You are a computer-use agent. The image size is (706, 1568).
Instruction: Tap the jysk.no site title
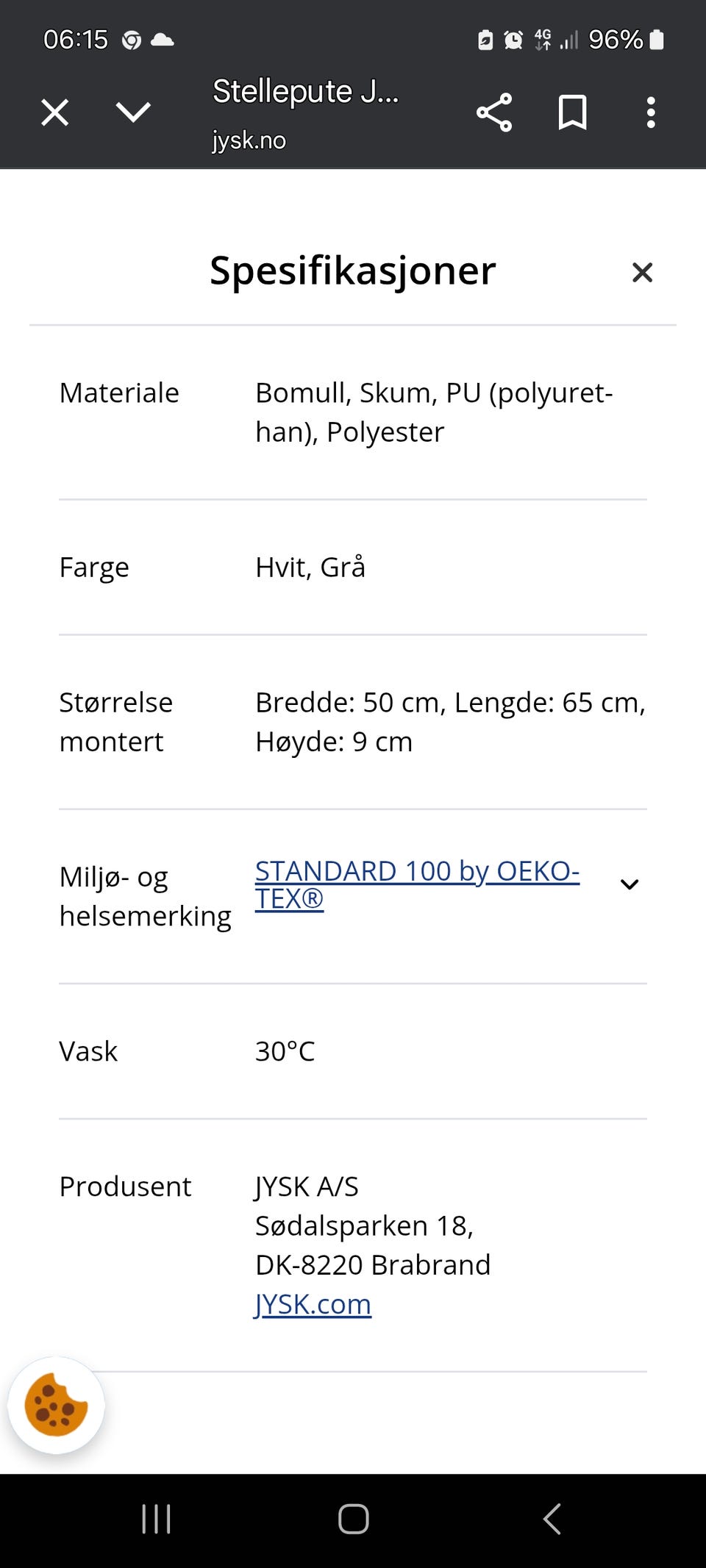click(x=249, y=140)
